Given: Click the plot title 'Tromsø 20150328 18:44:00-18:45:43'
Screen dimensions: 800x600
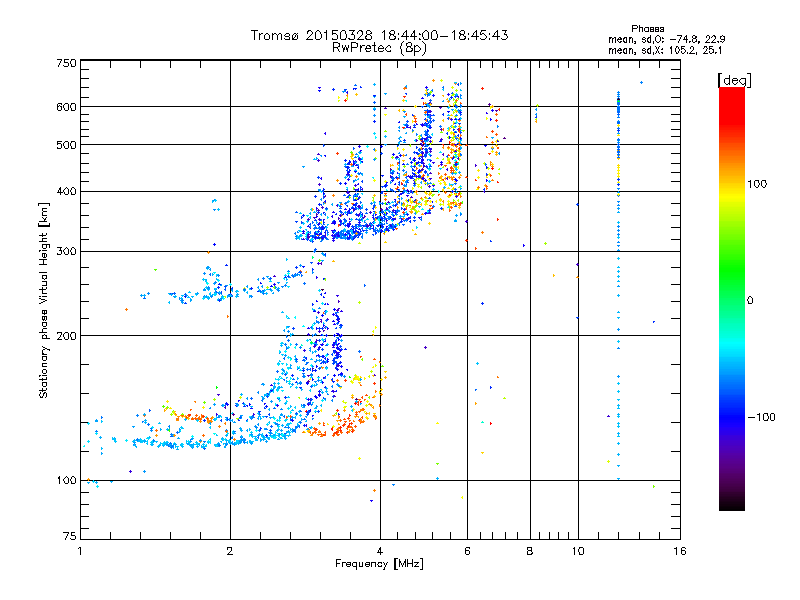Looking at the screenshot, I should click(x=379, y=35).
